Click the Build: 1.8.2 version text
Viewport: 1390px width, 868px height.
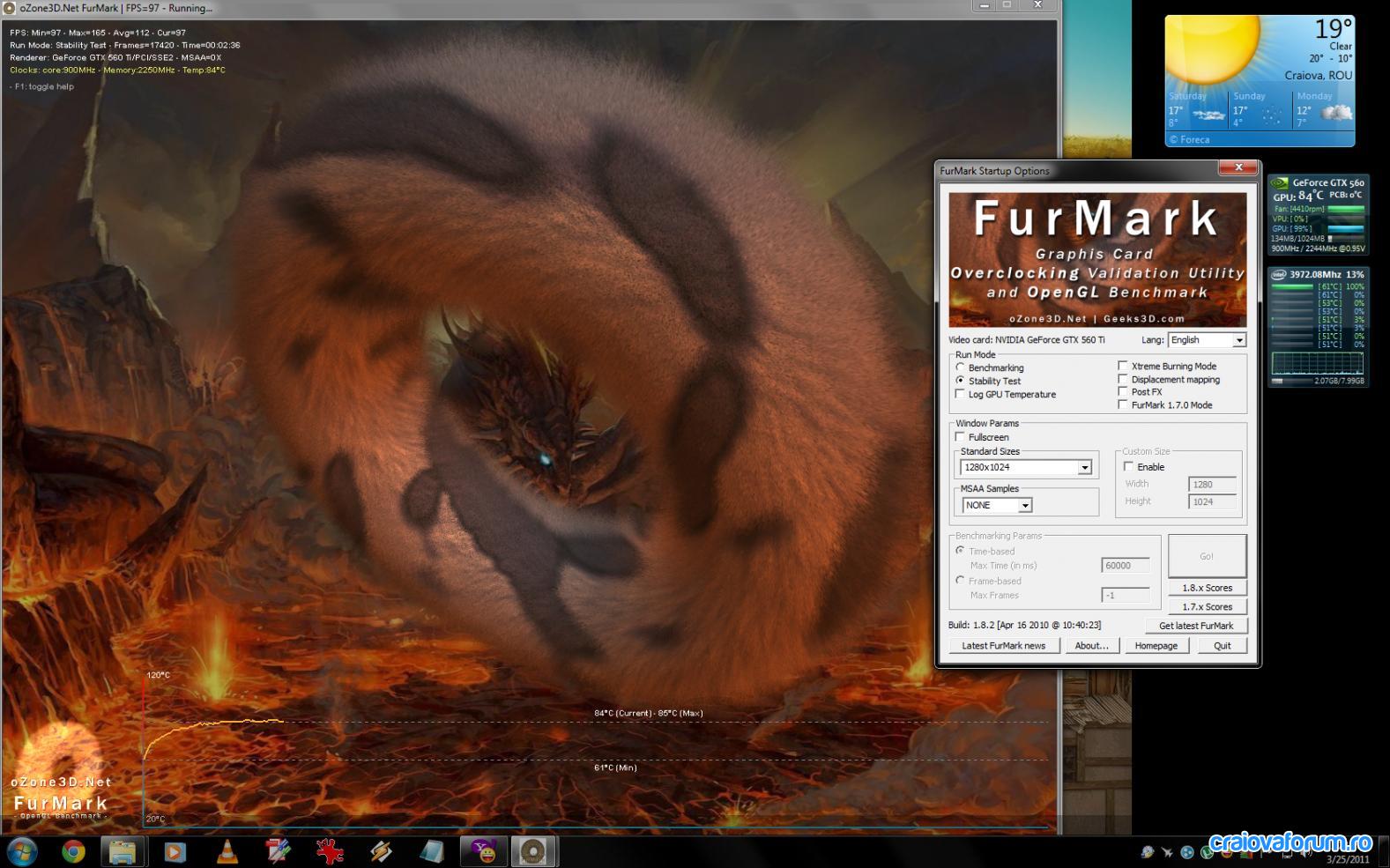[x=1024, y=625]
